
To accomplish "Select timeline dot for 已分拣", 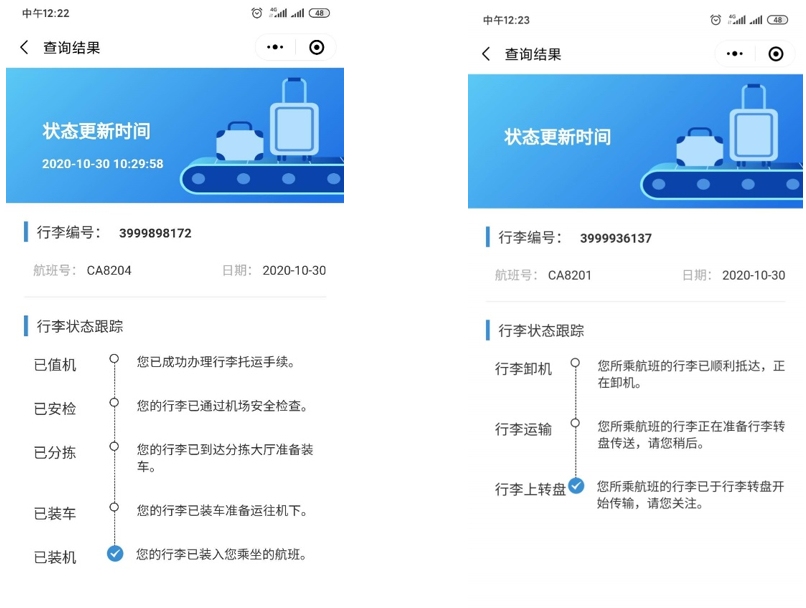I will (x=114, y=446).
